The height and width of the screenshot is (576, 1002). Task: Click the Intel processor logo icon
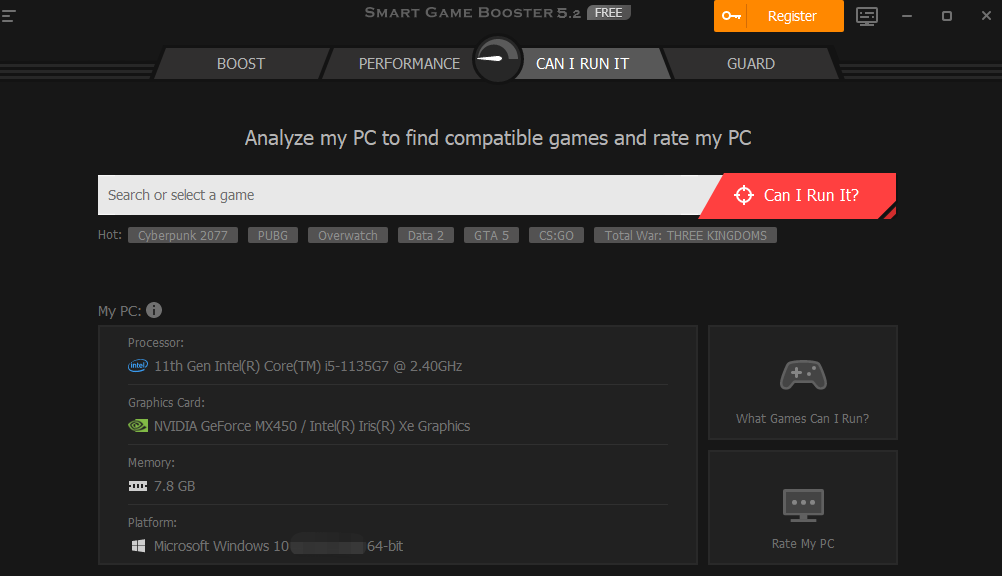(x=138, y=366)
